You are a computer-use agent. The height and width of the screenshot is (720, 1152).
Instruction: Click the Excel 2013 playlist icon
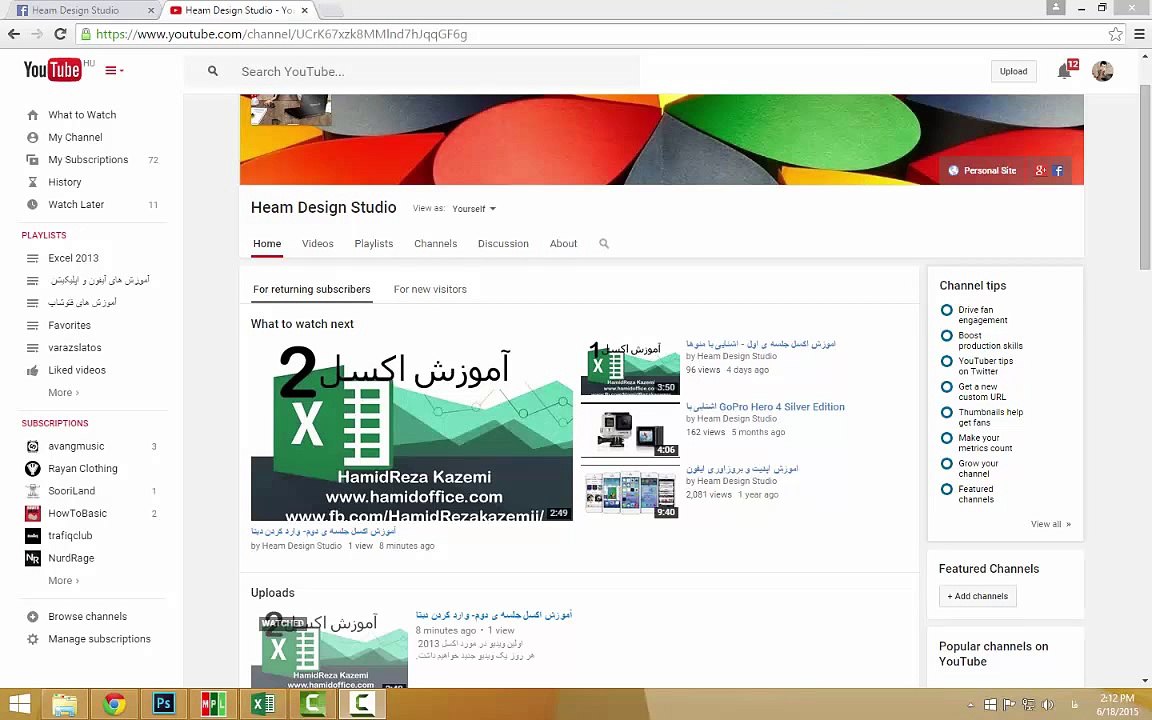coord(32,259)
